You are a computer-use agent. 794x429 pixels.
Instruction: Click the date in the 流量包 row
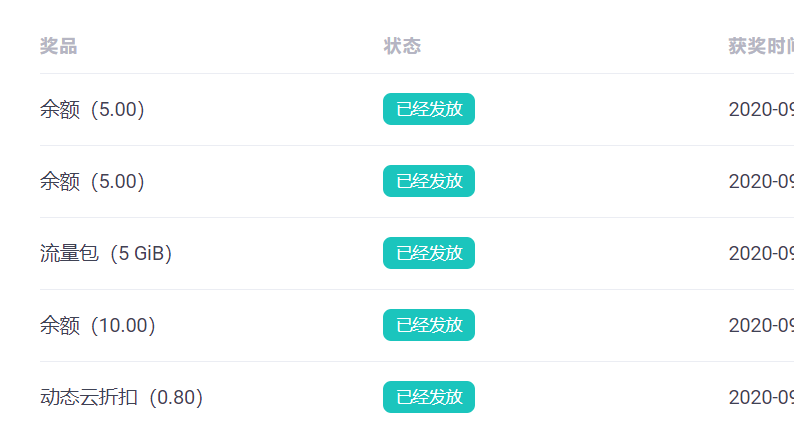pyautogui.click(x=761, y=253)
